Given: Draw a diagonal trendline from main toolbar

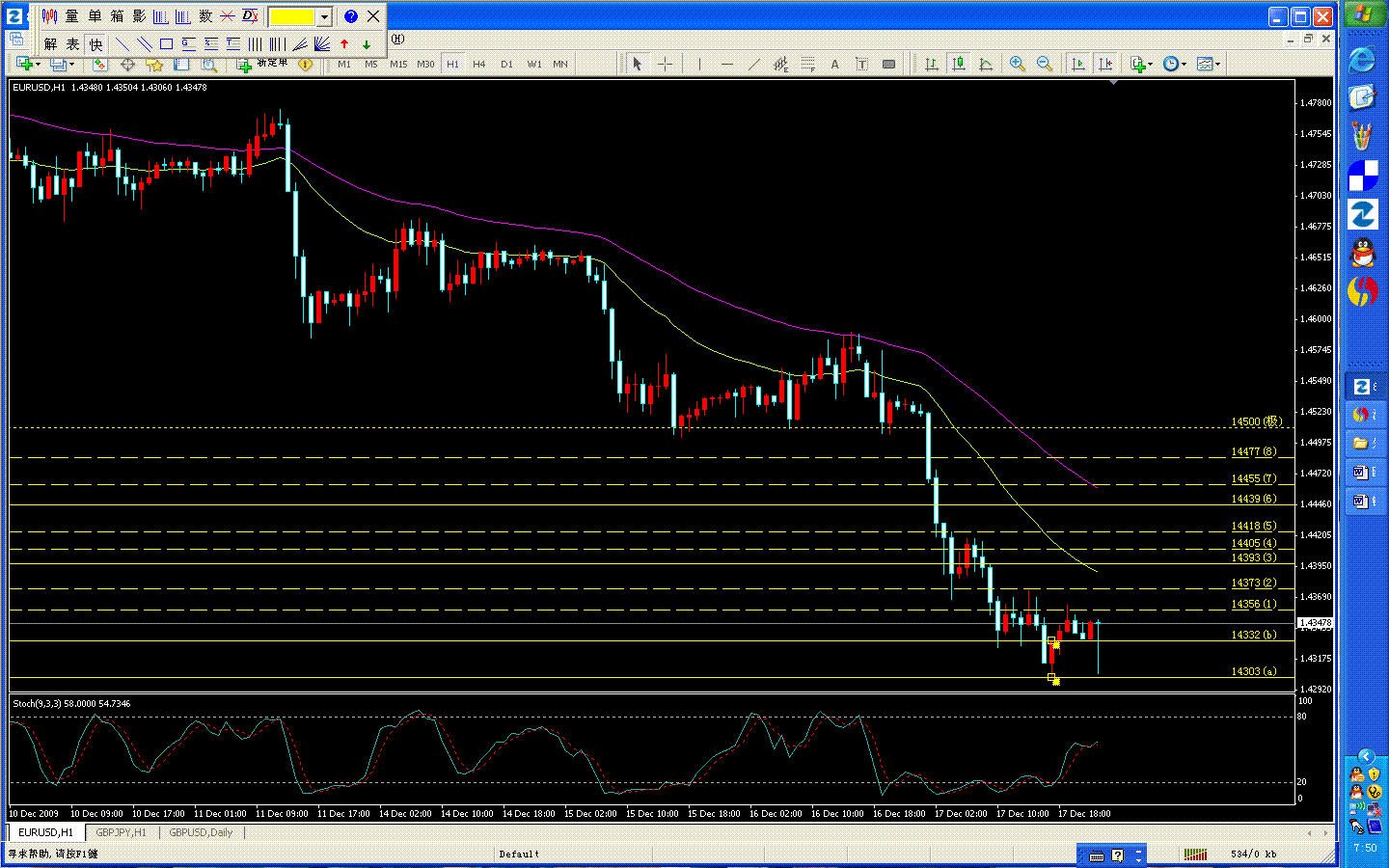Looking at the screenshot, I should (x=753, y=65).
